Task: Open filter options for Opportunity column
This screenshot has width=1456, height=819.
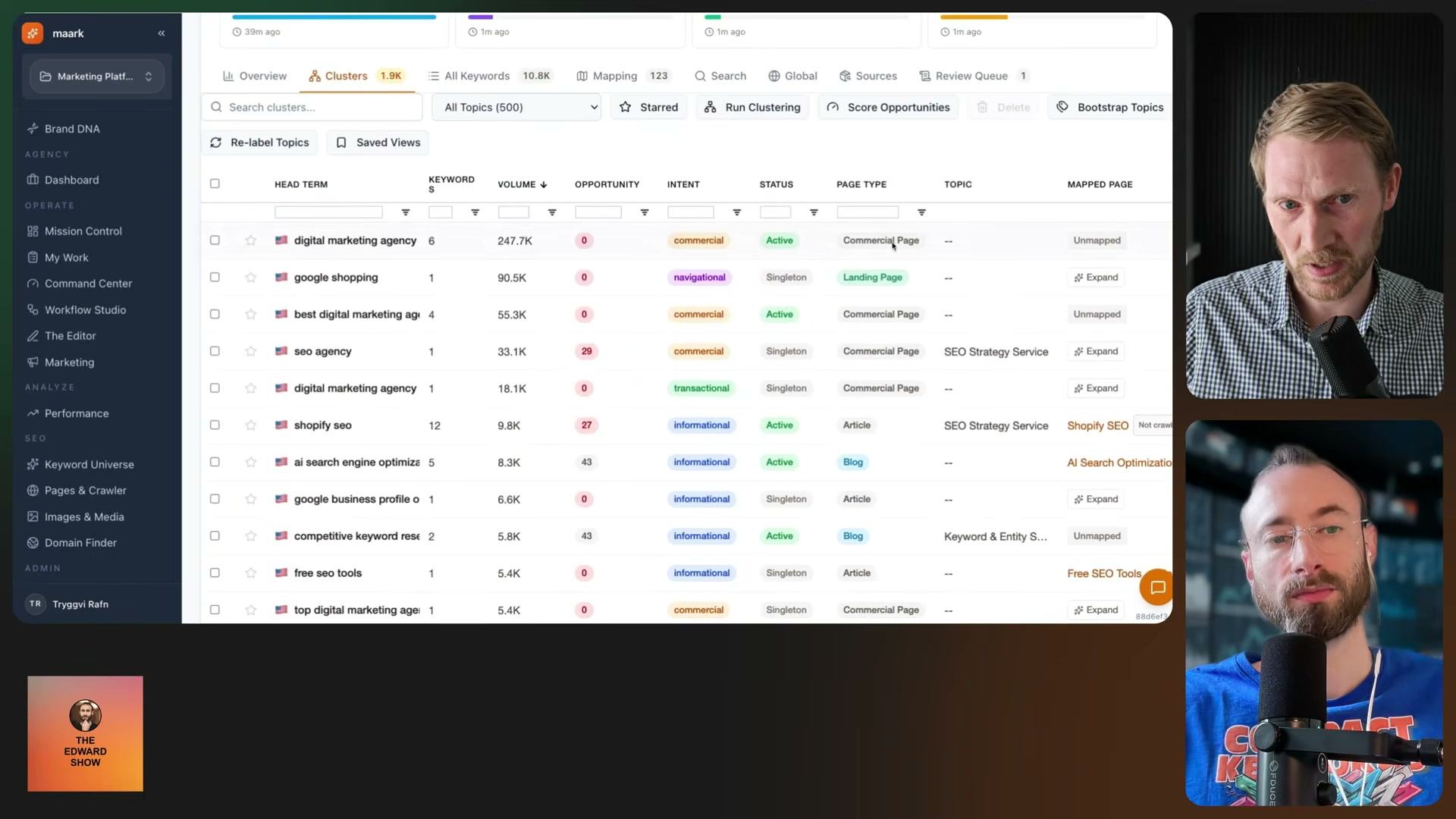Action: (645, 212)
